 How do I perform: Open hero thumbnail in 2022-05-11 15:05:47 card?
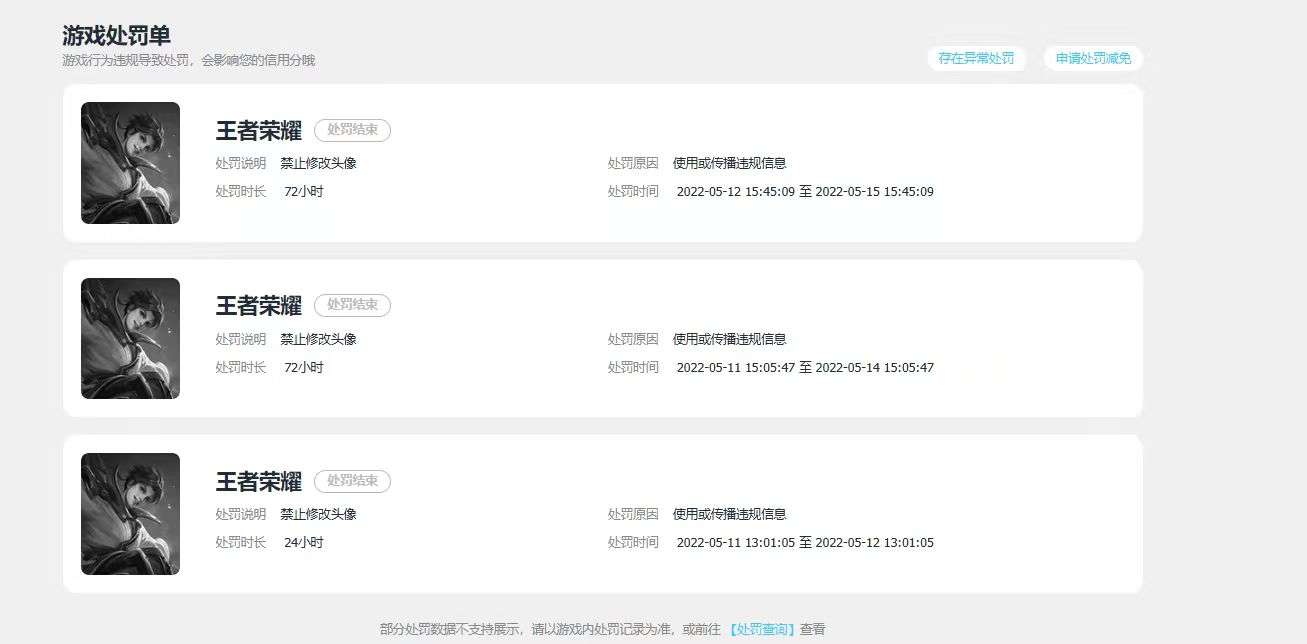tap(130, 338)
